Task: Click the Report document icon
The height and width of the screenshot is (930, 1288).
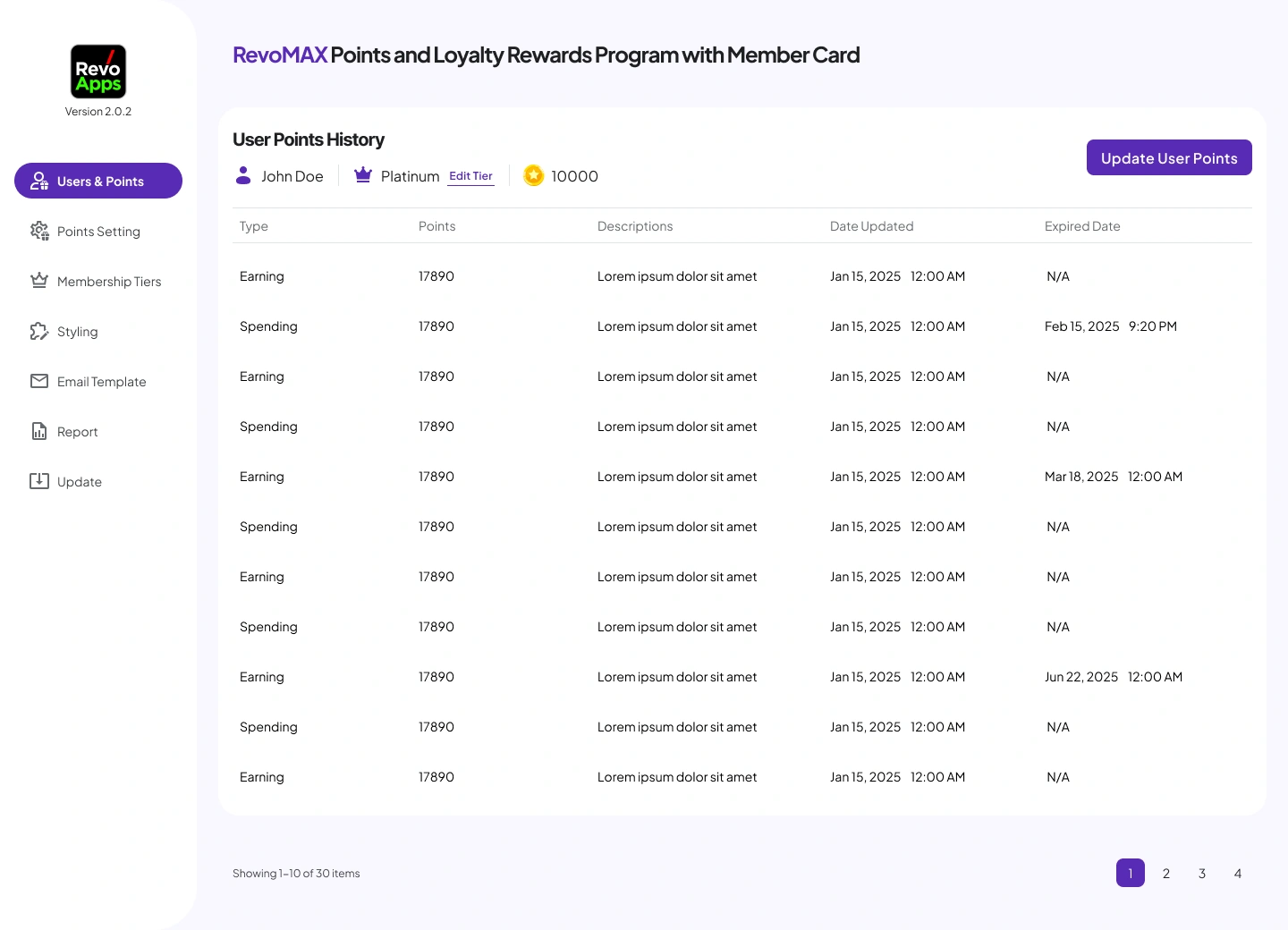Action: click(39, 431)
